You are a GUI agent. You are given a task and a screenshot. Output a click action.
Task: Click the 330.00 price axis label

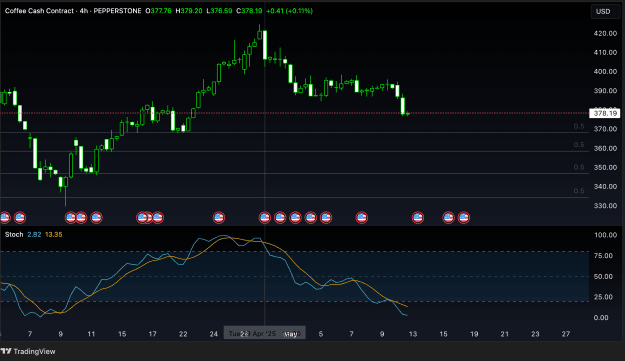(605, 206)
